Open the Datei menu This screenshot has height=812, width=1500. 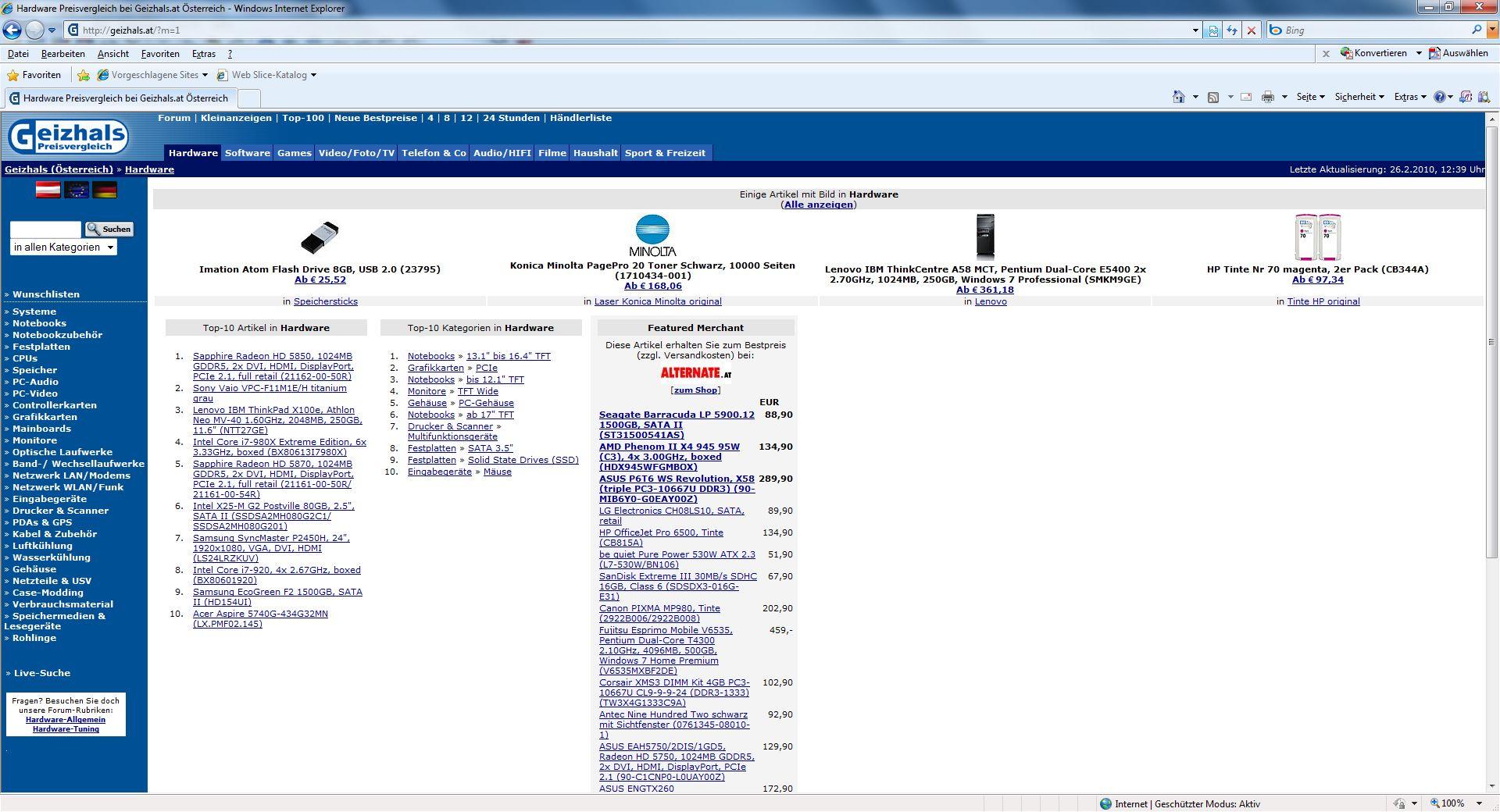point(18,54)
